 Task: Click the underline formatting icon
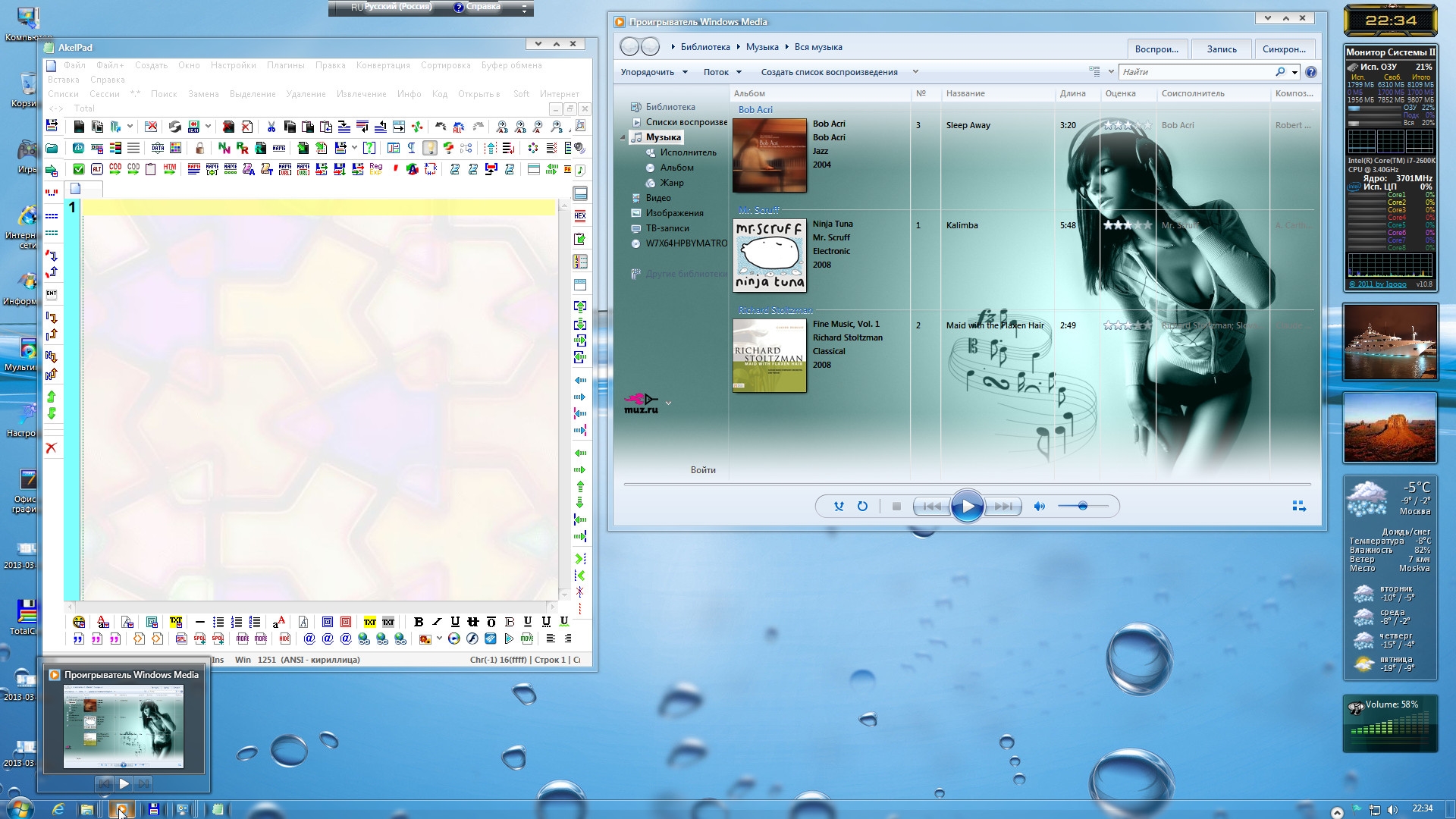455,621
